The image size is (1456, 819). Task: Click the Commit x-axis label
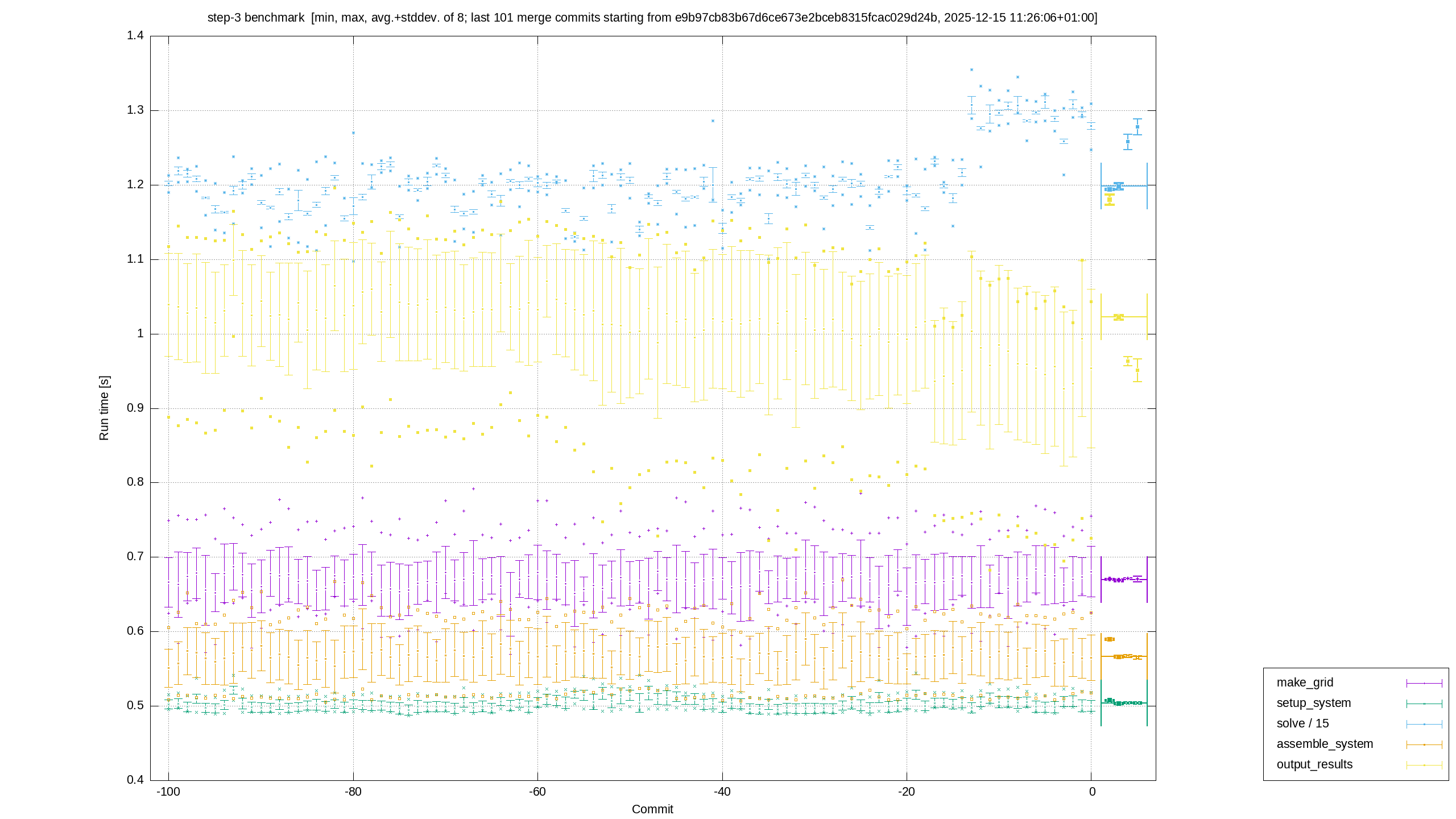(x=652, y=809)
